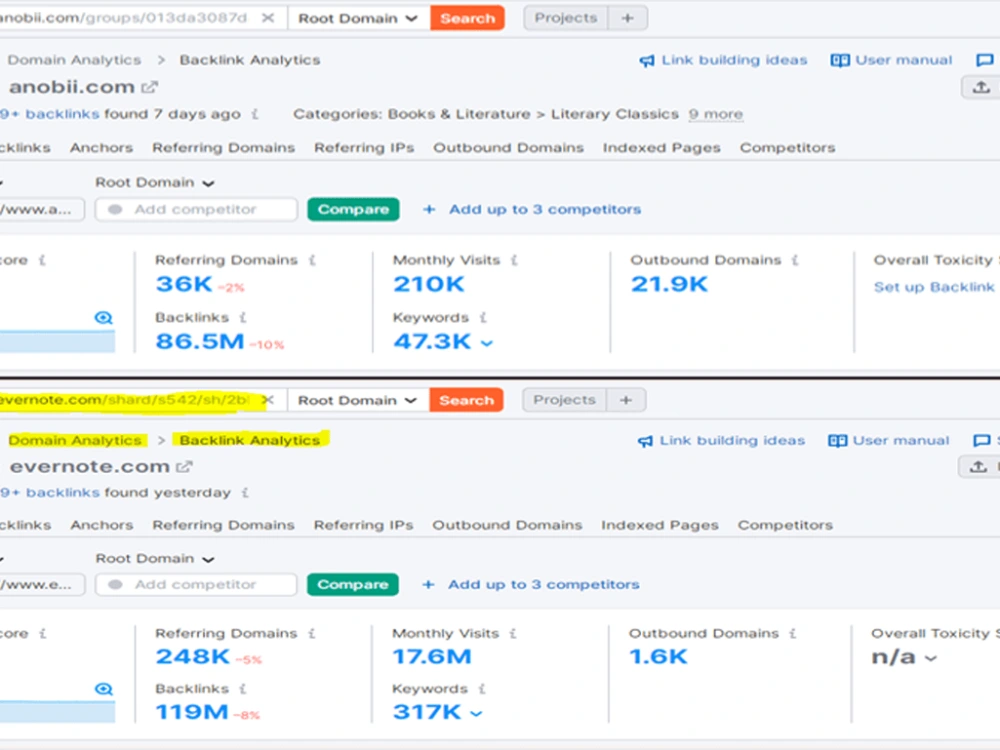Screen dimensions: 1000x750
Task: Click info icon next to evernote Outbound Domains
Action: 792,633
